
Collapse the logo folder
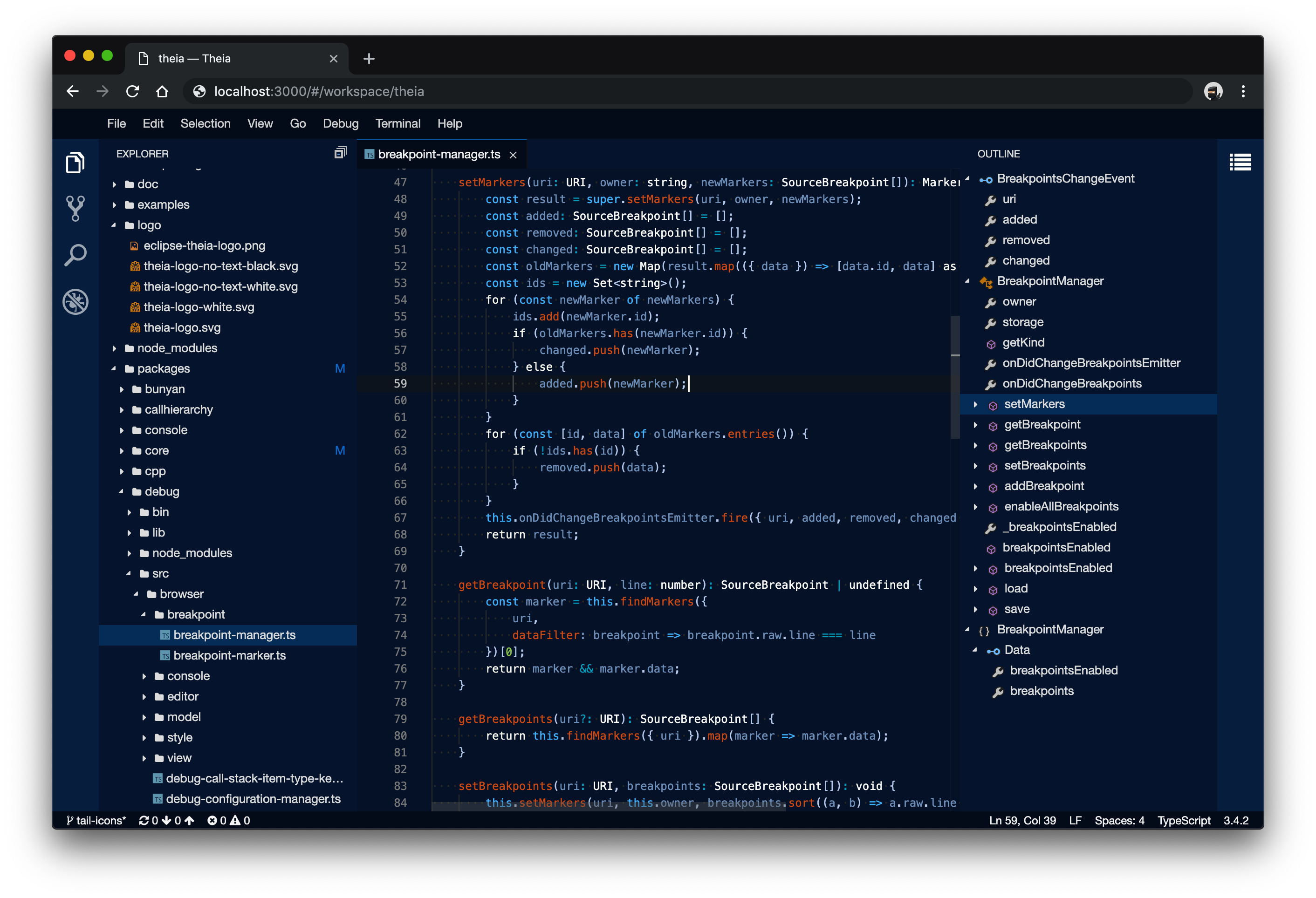(114, 225)
